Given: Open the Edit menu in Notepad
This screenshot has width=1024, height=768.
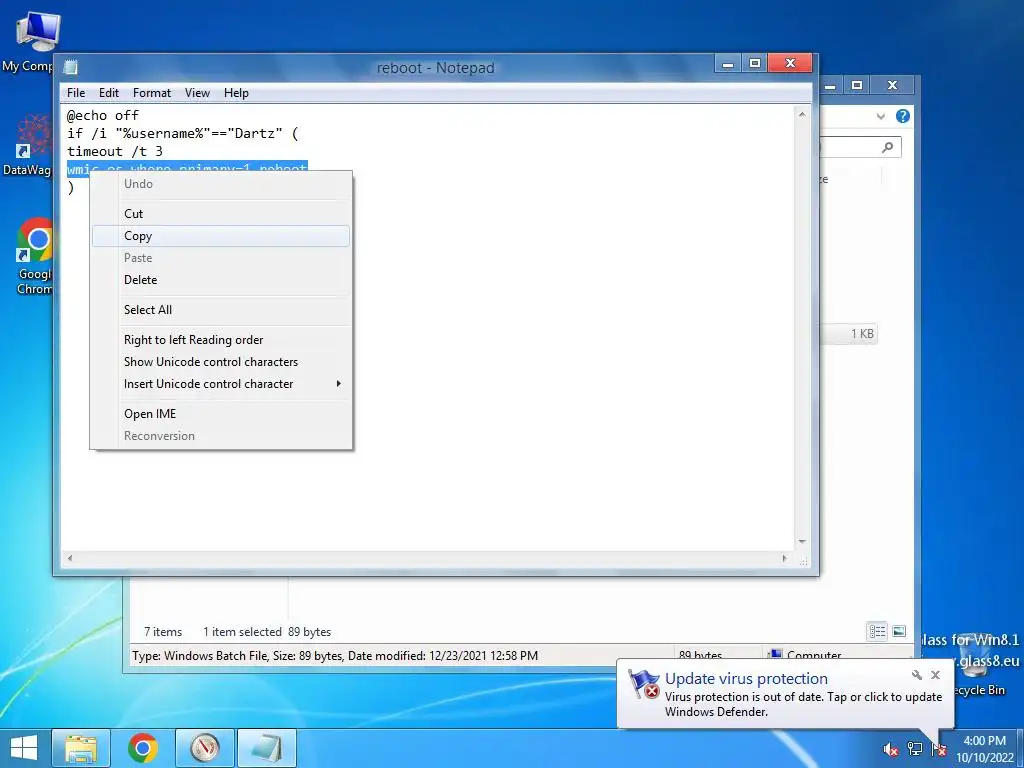Looking at the screenshot, I should point(108,93).
